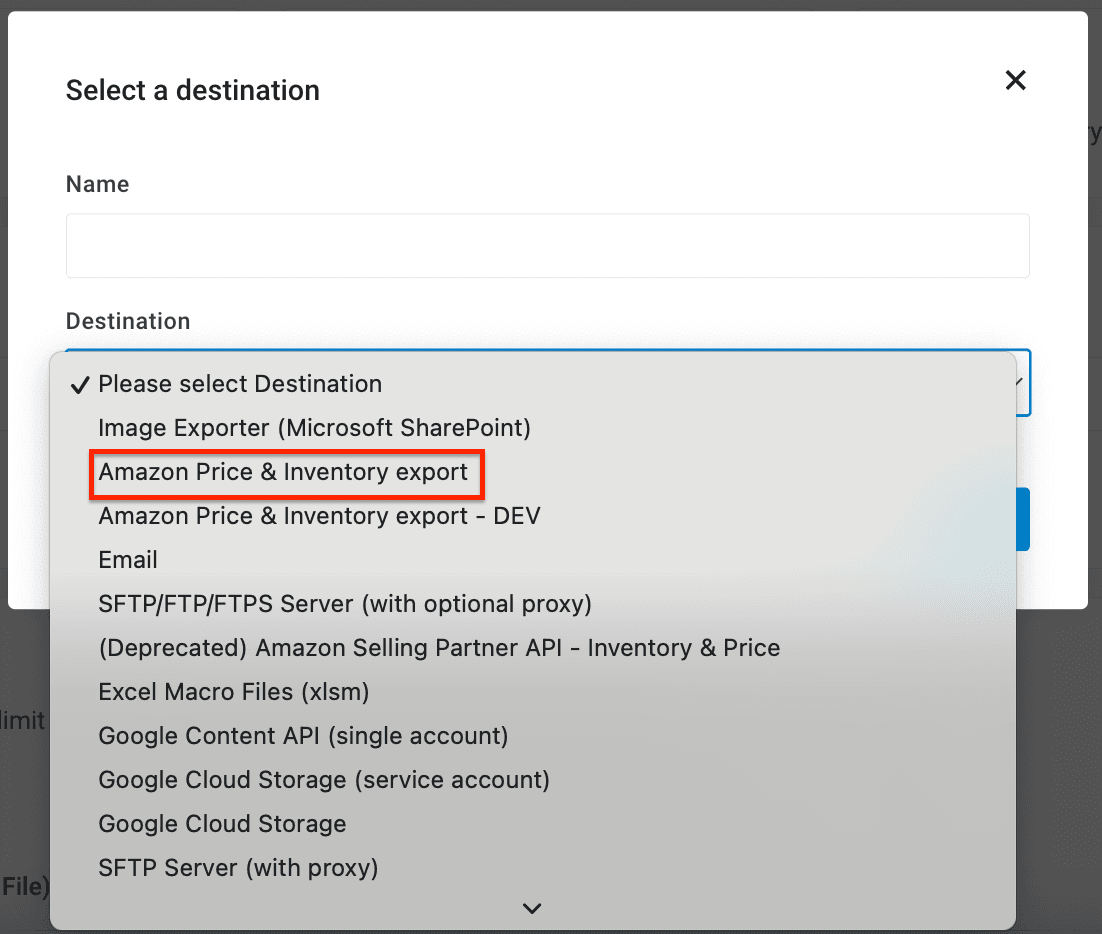Choose SFTP/FTP/FTPS Server (with optional proxy)
Viewport: 1102px width, 934px height.
344,604
